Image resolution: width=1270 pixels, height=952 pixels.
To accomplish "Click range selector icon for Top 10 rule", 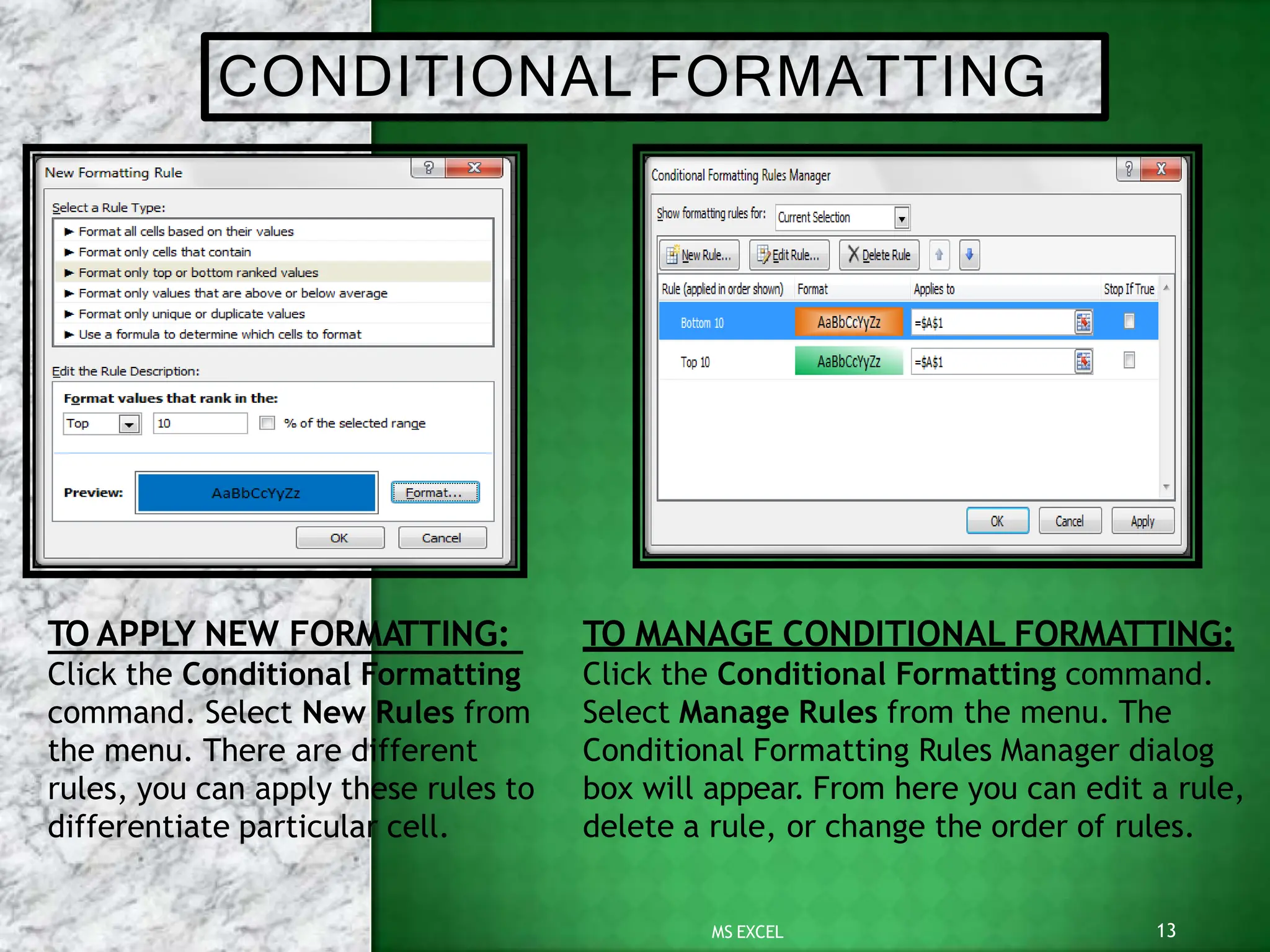I will (x=1083, y=361).
